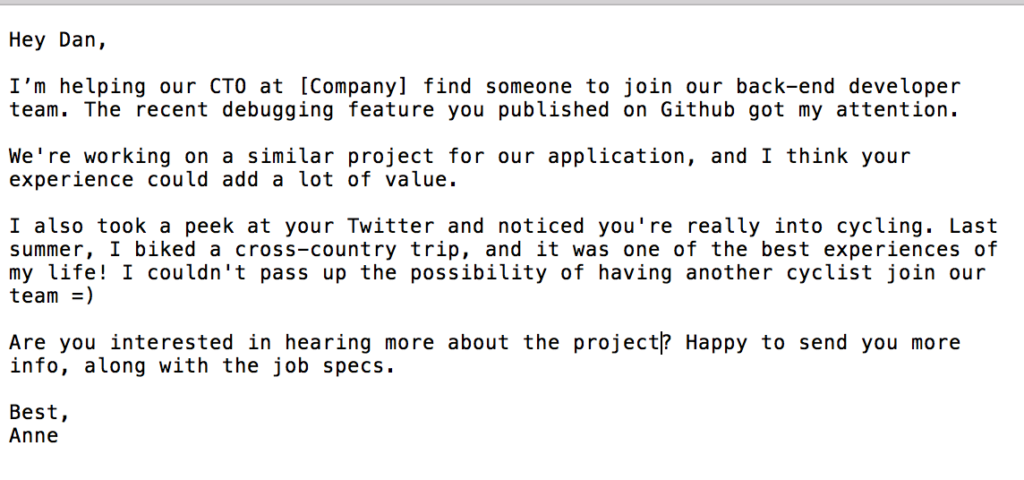Click the word 'cross-country' in the text
The image size is (1024, 480).
[x=316, y=250]
